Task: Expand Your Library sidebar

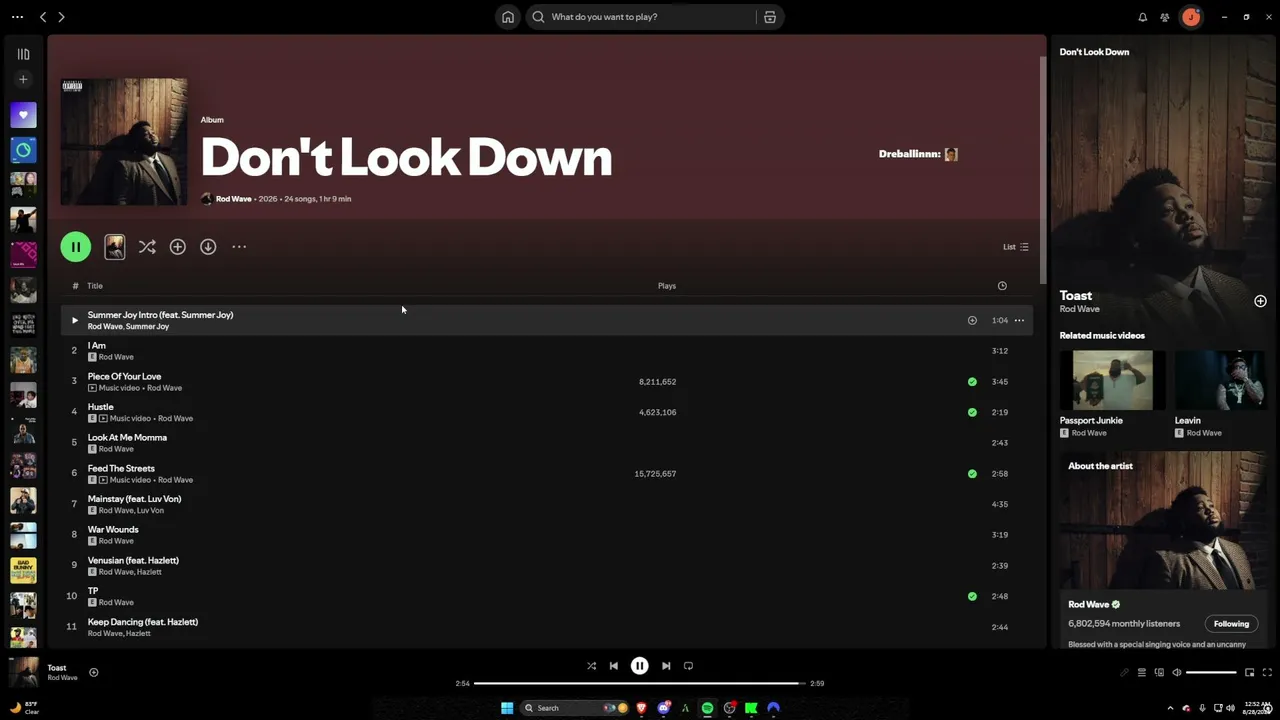Action: click(x=23, y=54)
